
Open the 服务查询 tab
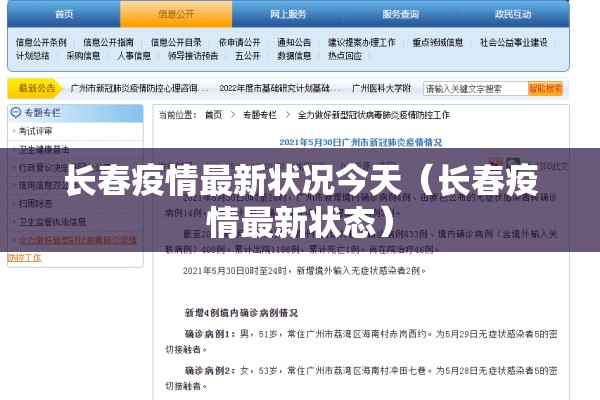coord(400,14)
